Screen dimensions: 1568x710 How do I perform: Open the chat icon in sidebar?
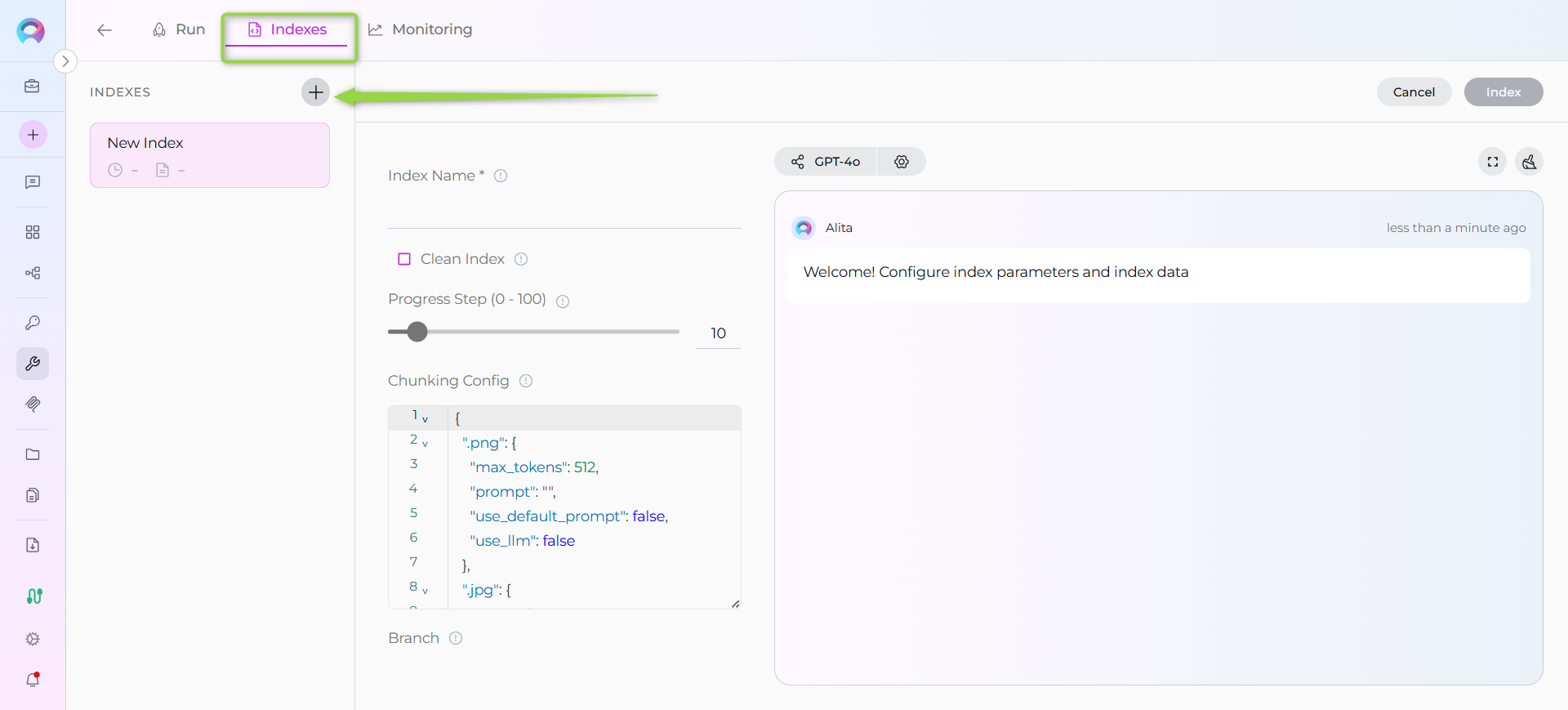click(33, 182)
